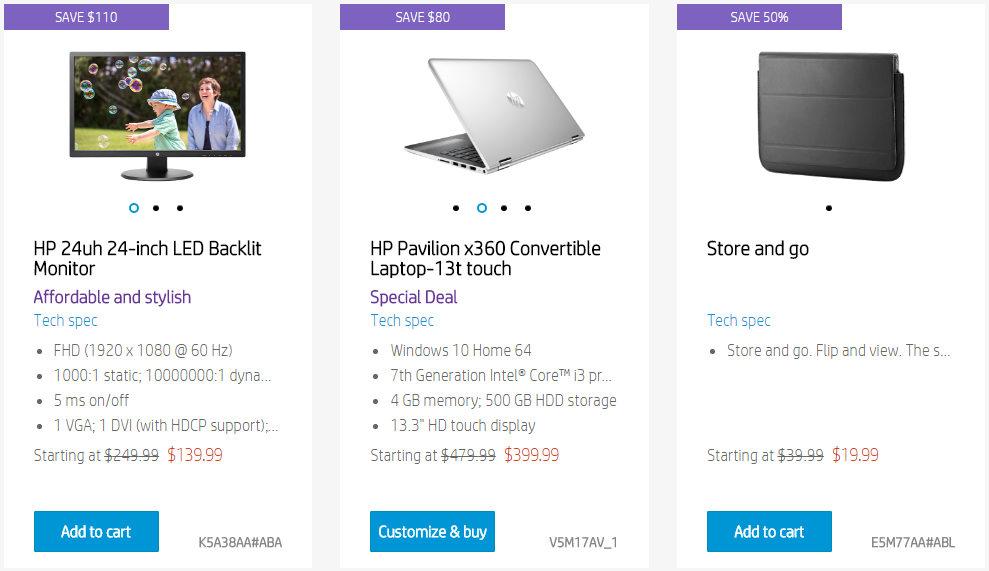Select third carousel dot under monitor image
Image resolution: width=989 pixels, height=571 pixels.
click(x=180, y=208)
